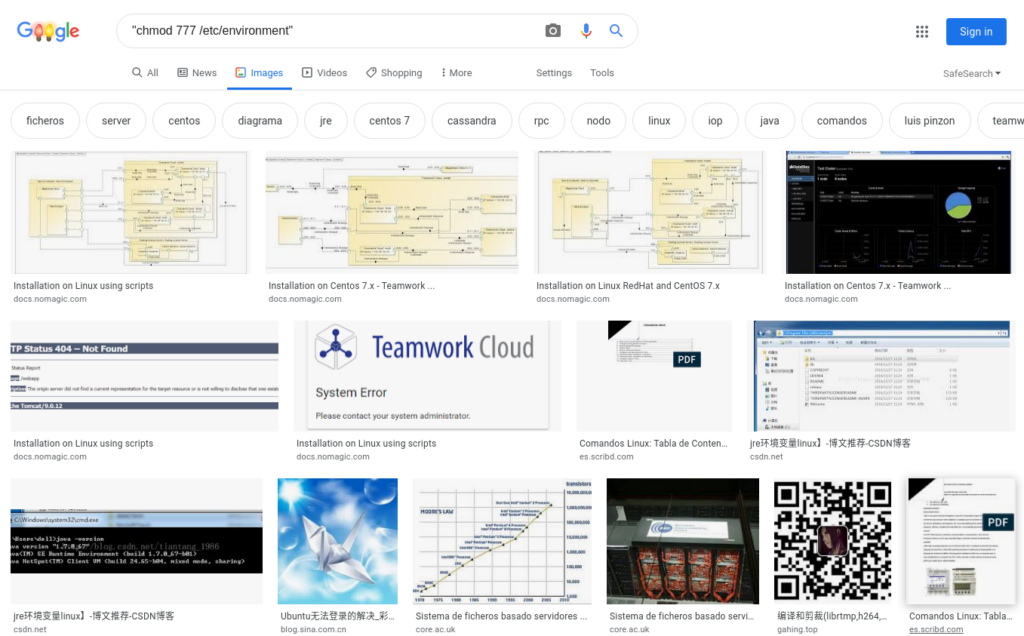
Task: Open 'Installation on Linux RedHat and CentOS 7.x'
Action: 628,285
